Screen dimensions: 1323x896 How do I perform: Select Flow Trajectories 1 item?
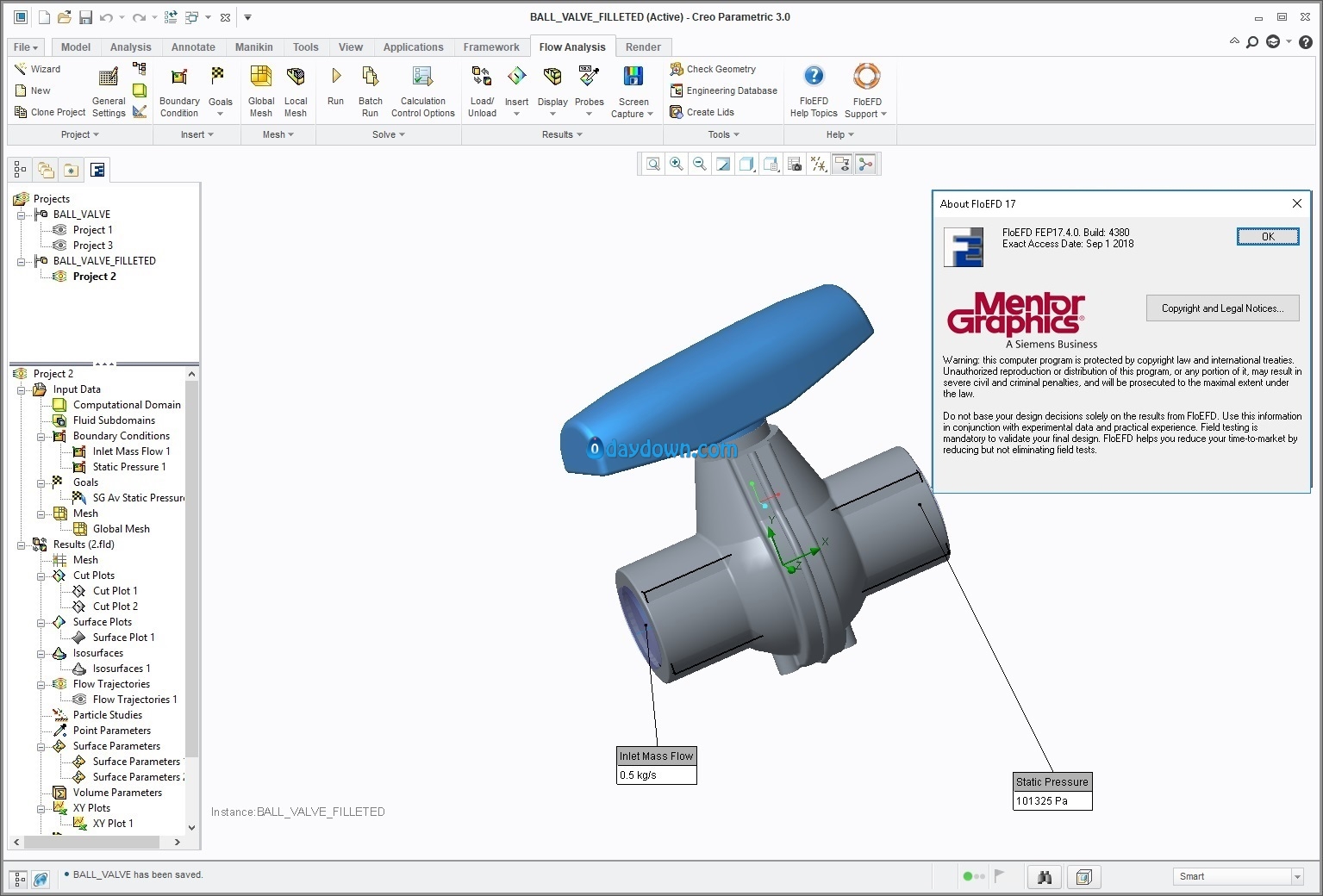[x=134, y=700]
